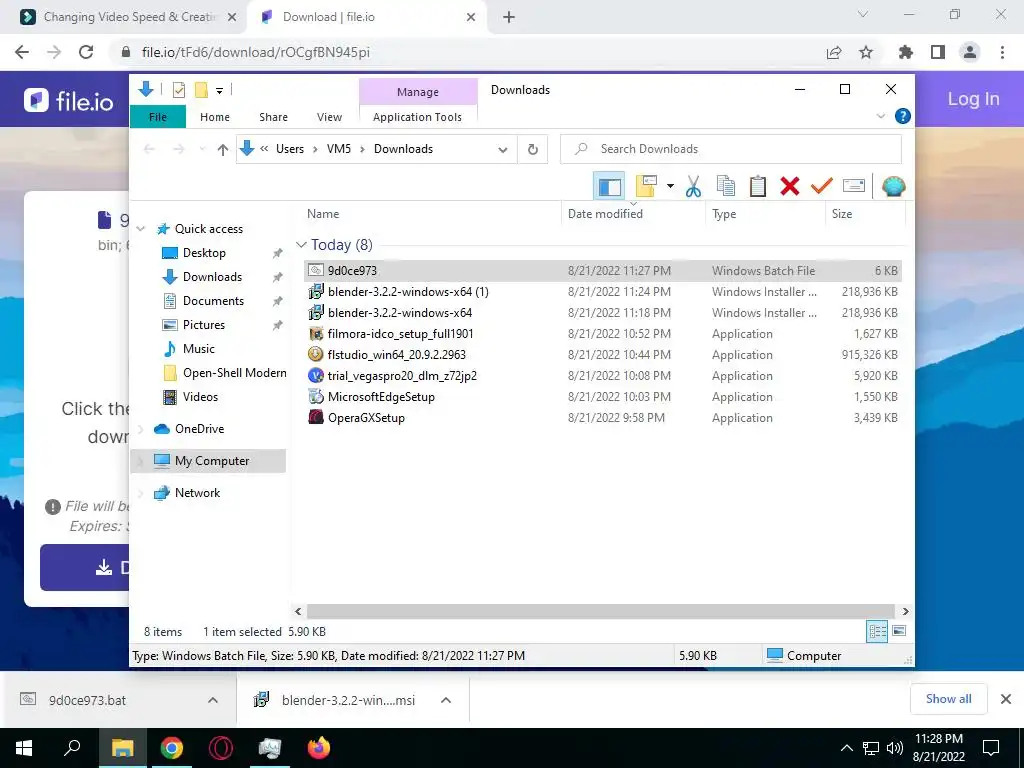Viewport: 1024px width, 768px height.
Task: Select the trial_vegaspro20_dlm_z72jp2 file icon
Action: [316, 376]
